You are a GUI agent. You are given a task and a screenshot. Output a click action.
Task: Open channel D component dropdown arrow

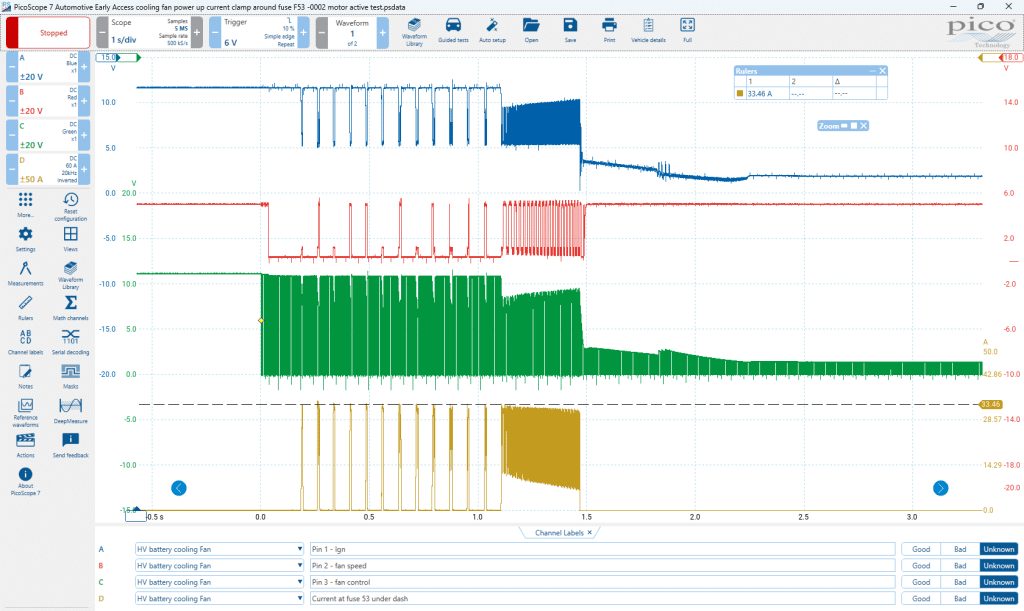click(300, 598)
